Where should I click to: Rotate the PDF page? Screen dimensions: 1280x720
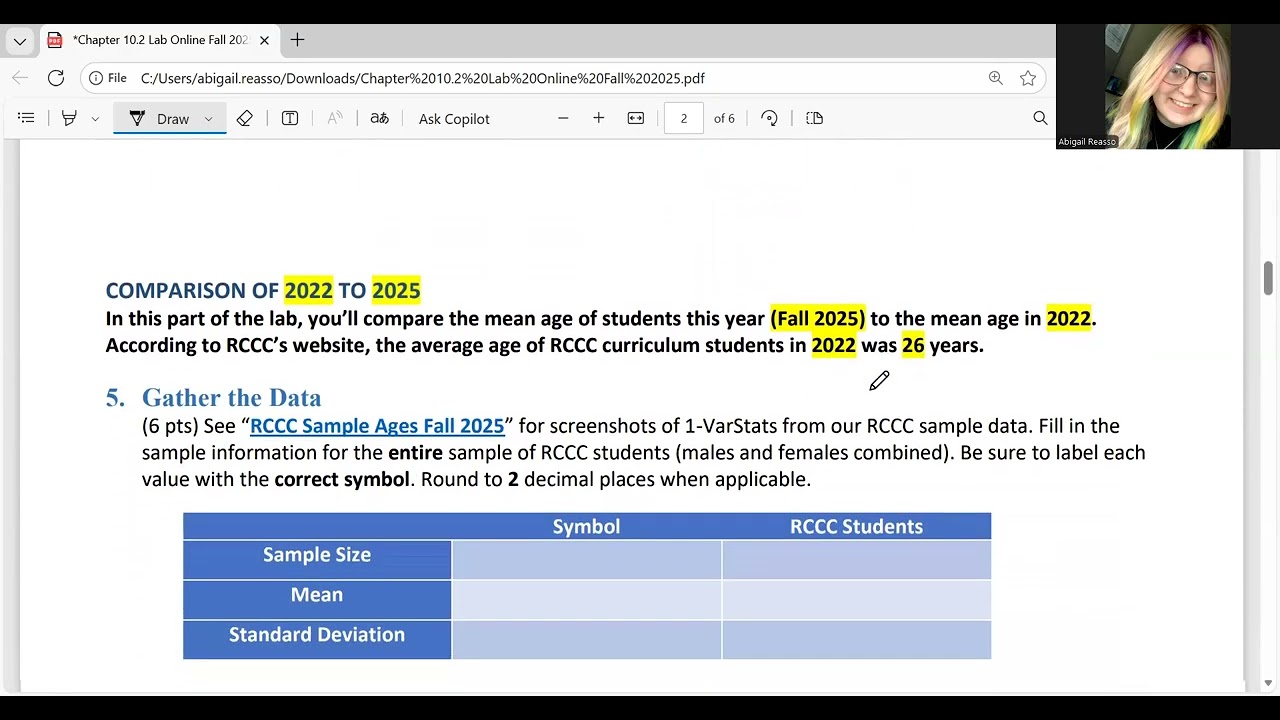tap(769, 118)
